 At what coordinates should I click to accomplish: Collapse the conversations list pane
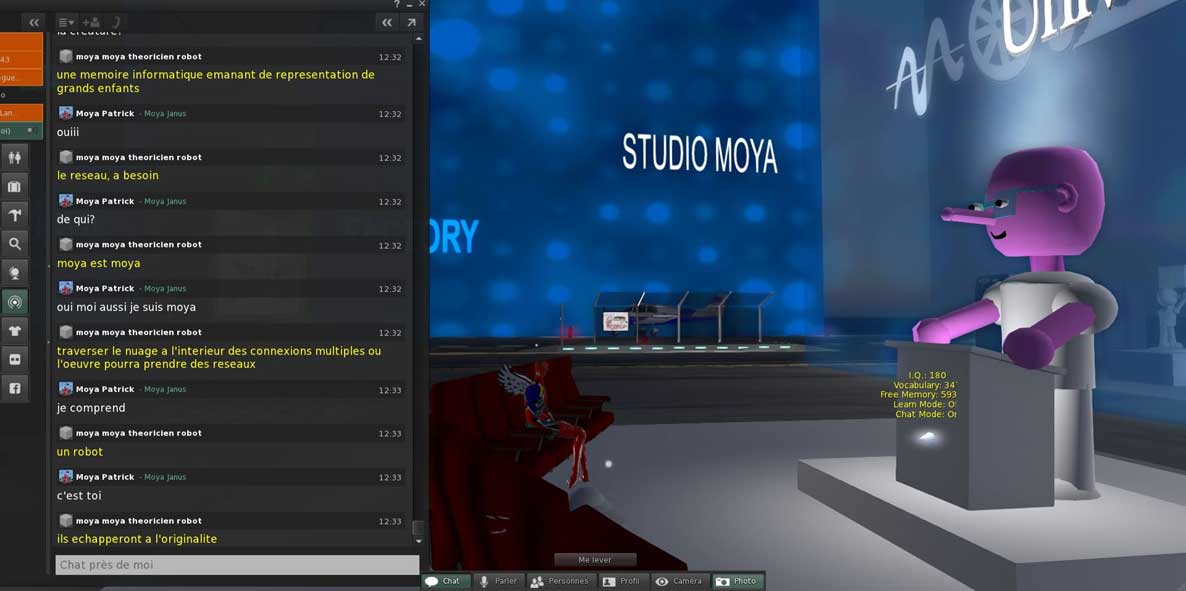tap(34, 22)
